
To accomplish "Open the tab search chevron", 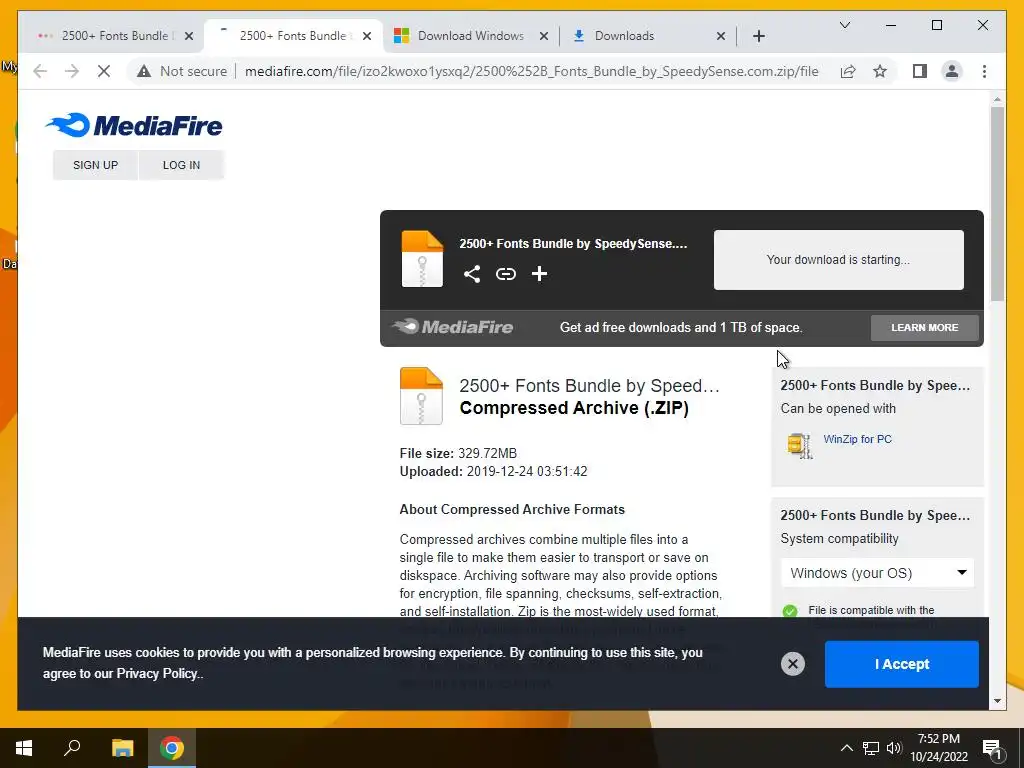I will coord(844,25).
